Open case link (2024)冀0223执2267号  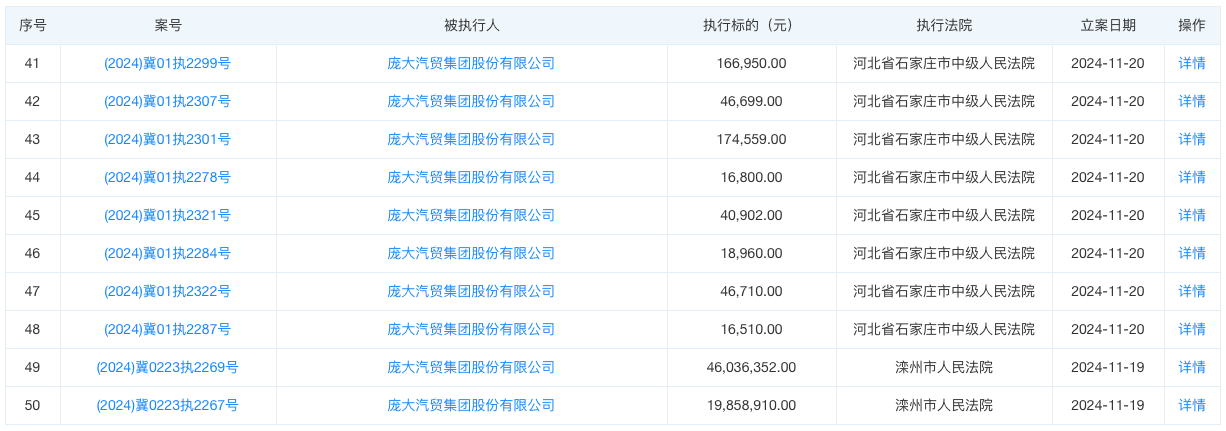(167, 405)
